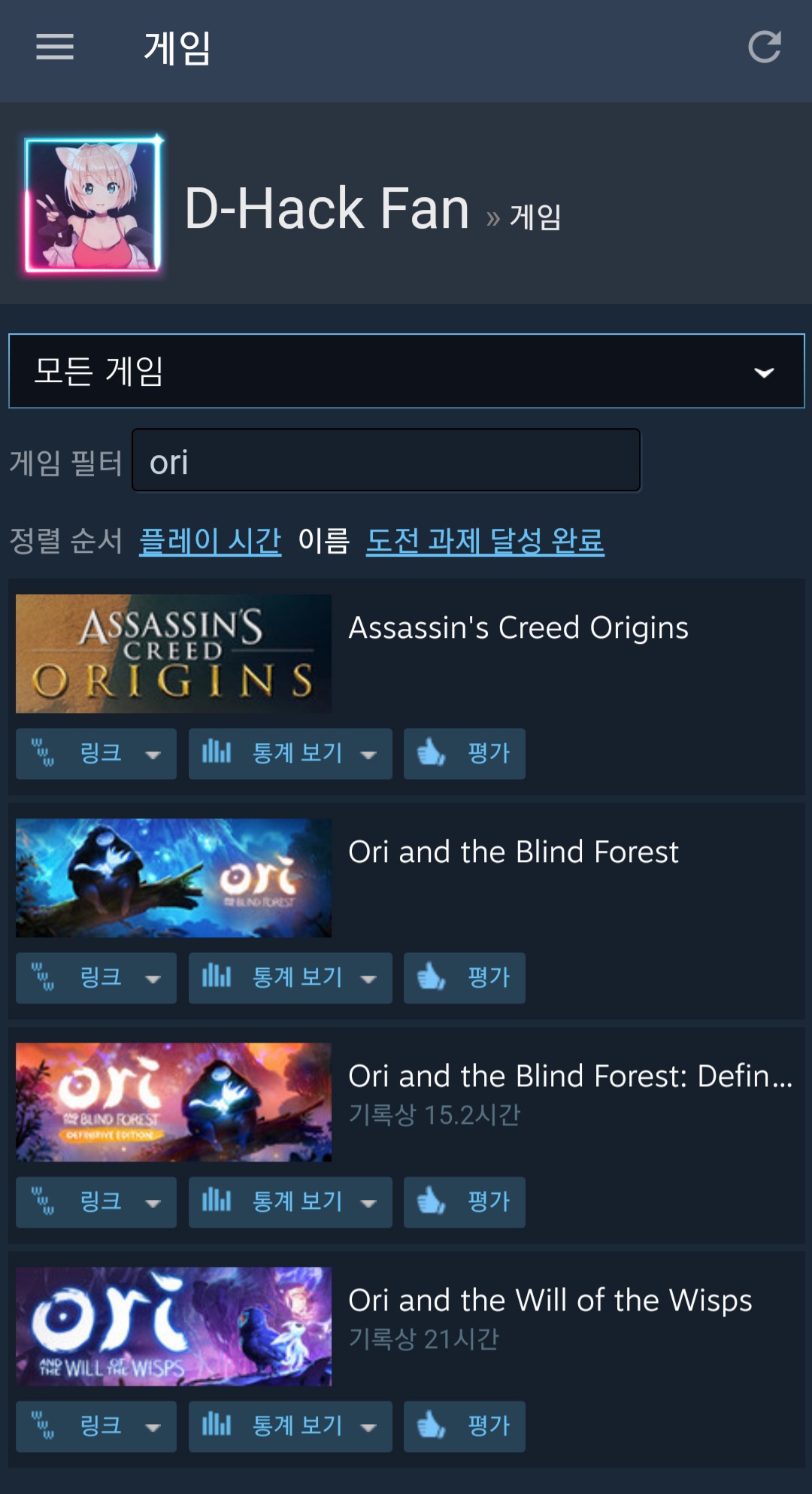
Task: Click thumbs-up icon for Ori Definitive Edition
Action: [x=432, y=1201]
